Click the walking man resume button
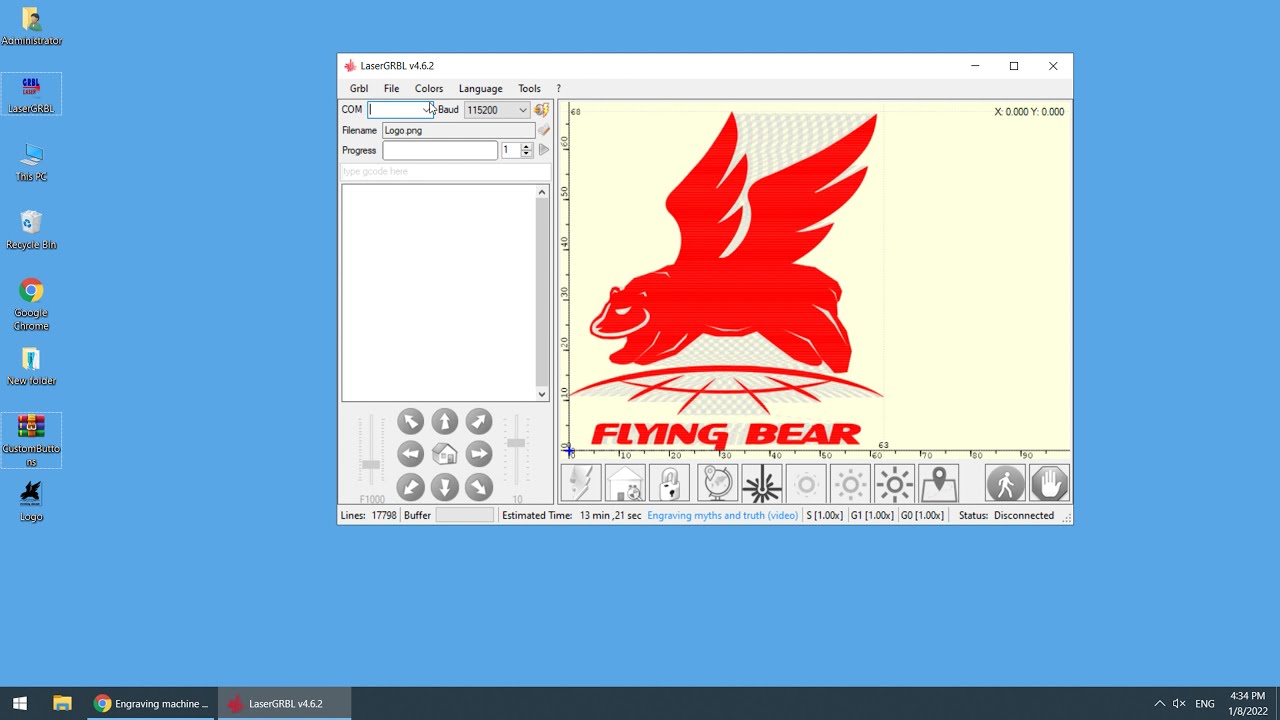This screenshot has height=720, width=1280. point(1005,484)
